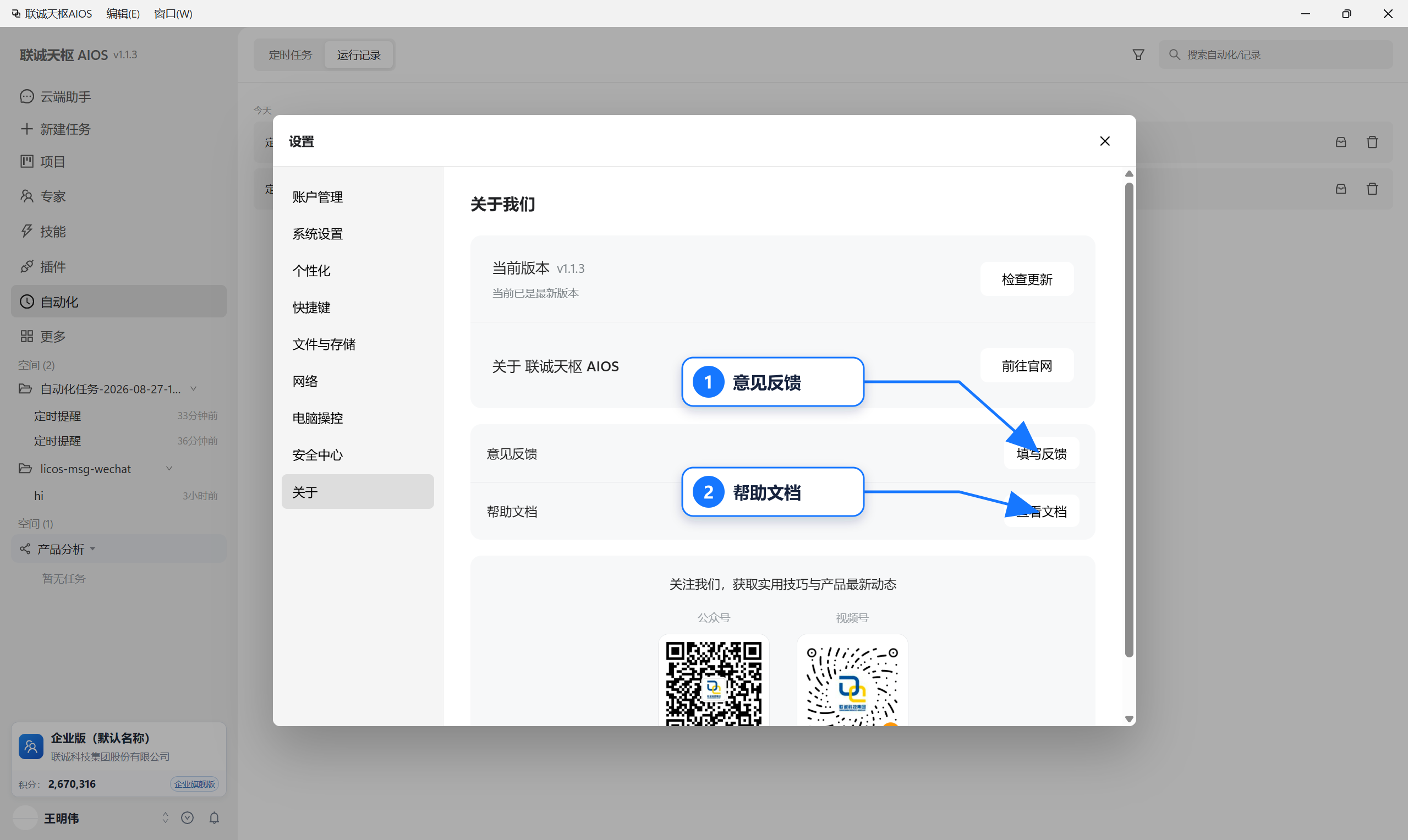Viewport: 1408px width, 840px height.
Task: Click the 联诚科技集团股份有限公司 company name
Action: point(110,757)
